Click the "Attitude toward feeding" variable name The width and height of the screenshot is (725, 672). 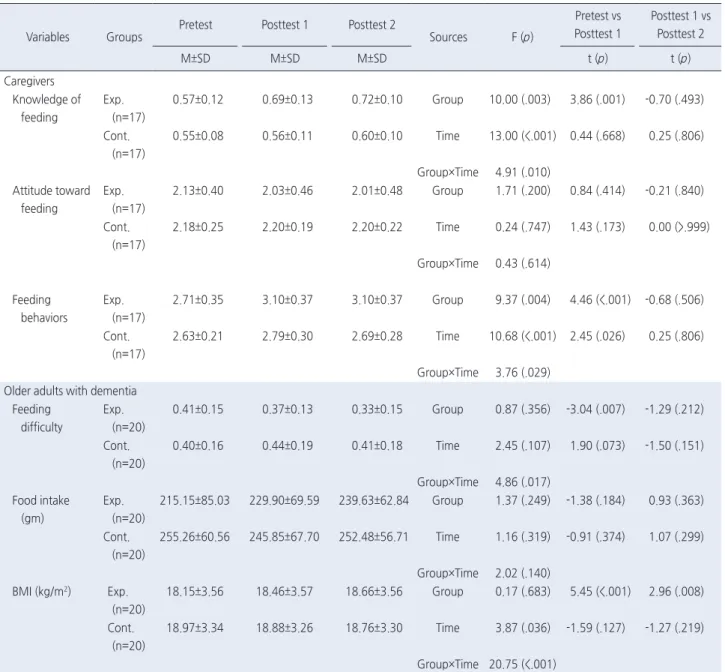(51, 199)
